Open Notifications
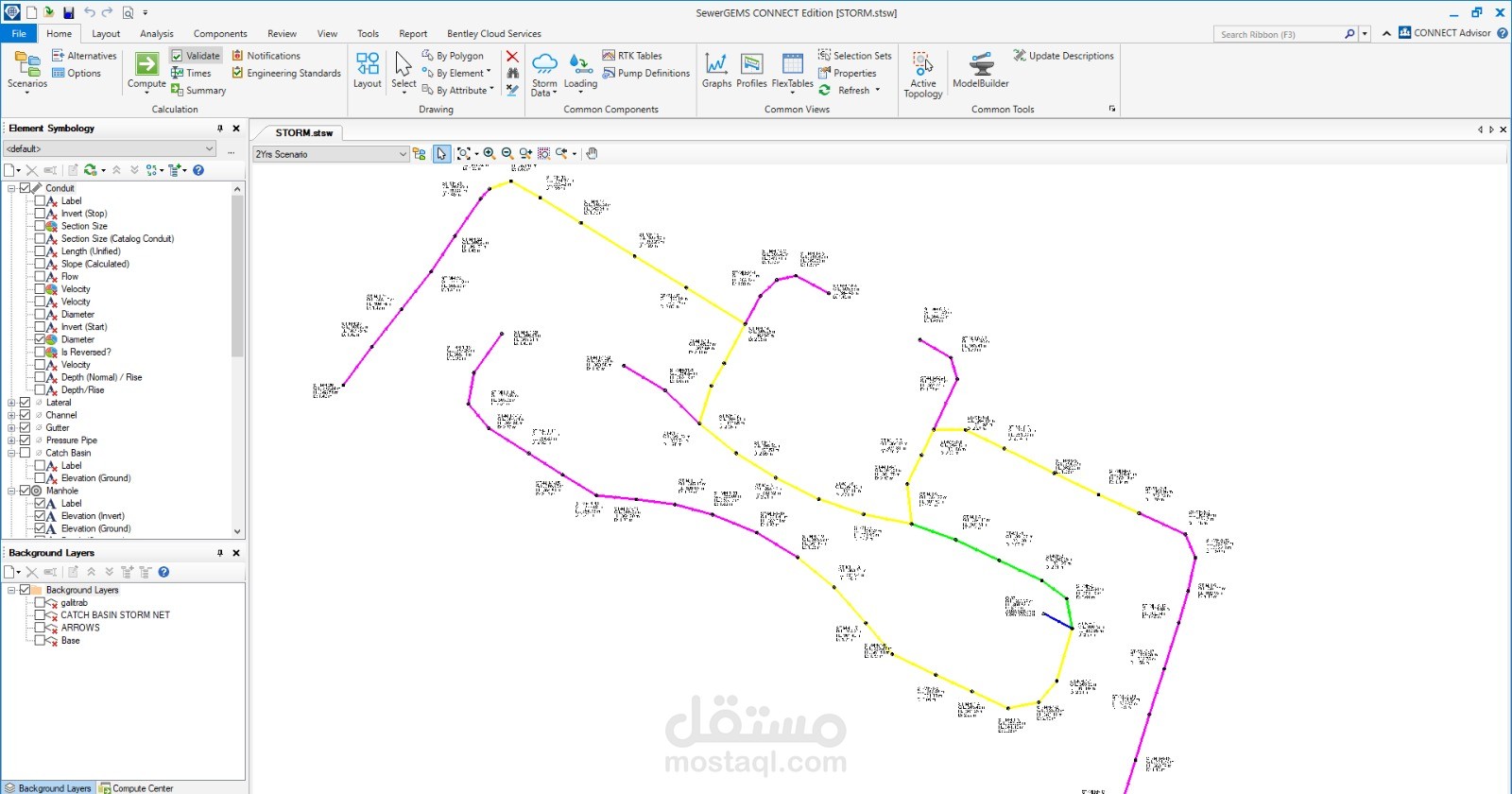 [x=266, y=56]
